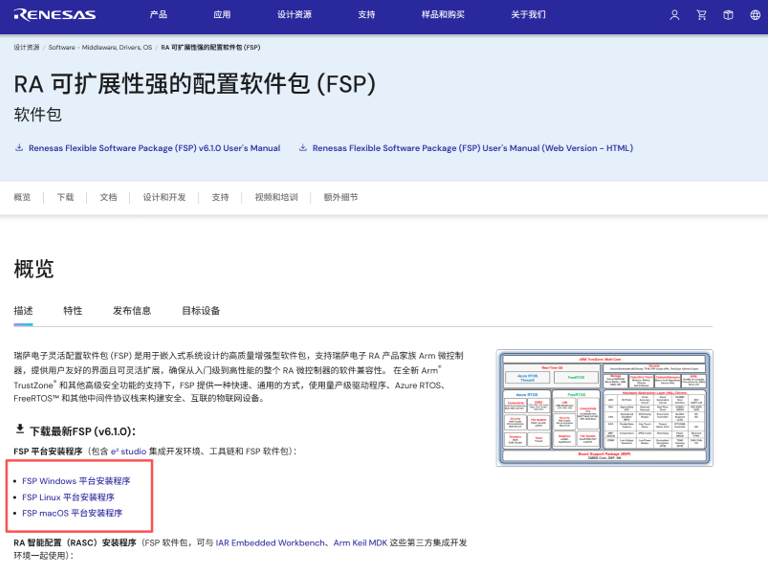The image size is (768, 575).
Task: Select the 描述 tab
Action: [23, 311]
